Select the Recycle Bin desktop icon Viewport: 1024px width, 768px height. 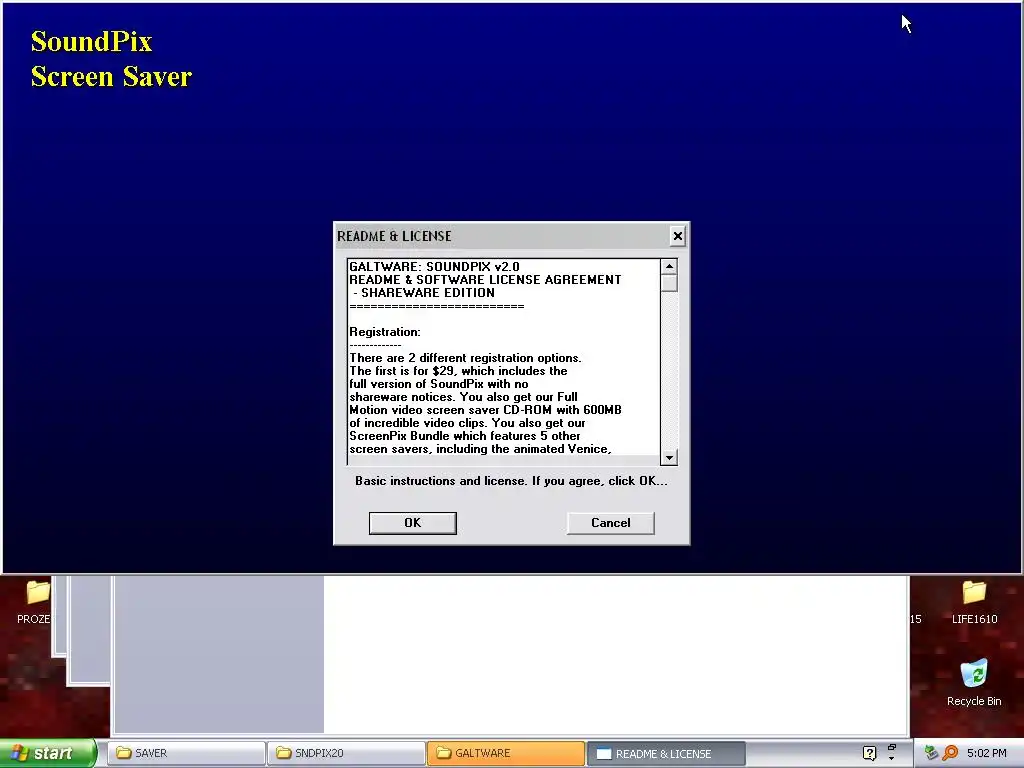coord(974,682)
